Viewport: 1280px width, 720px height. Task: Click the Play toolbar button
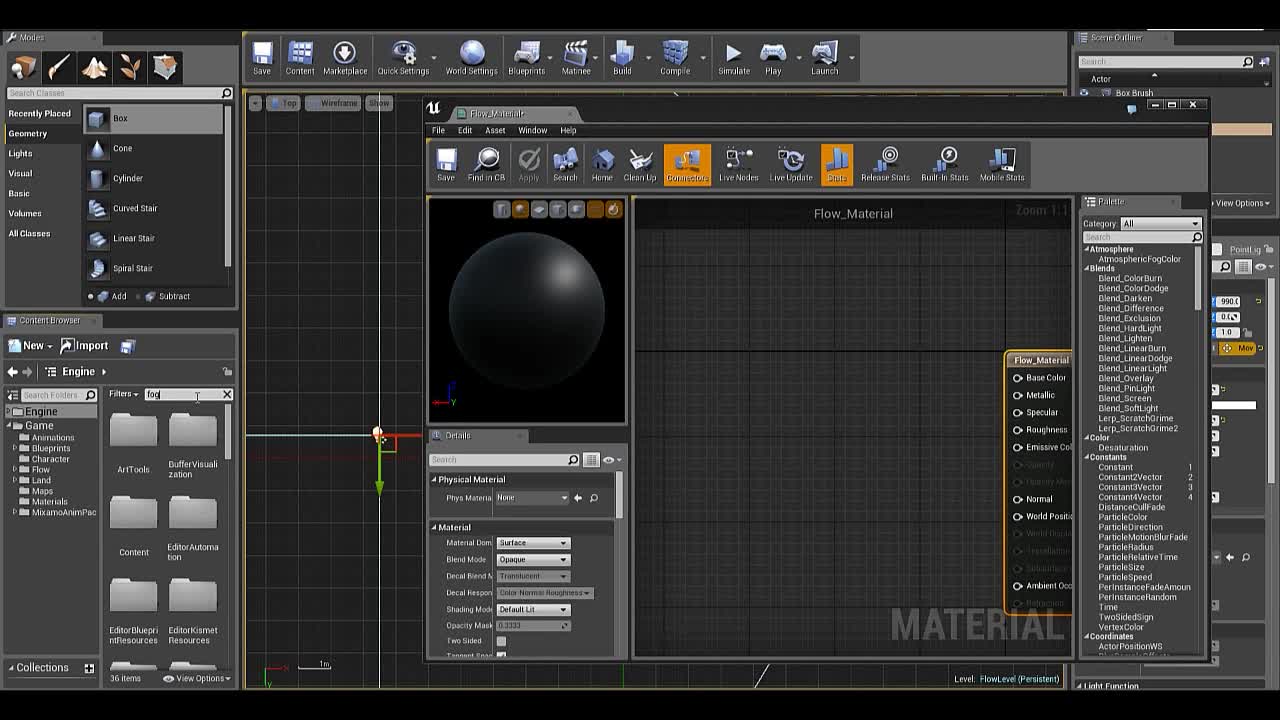[x=773, y=58]
